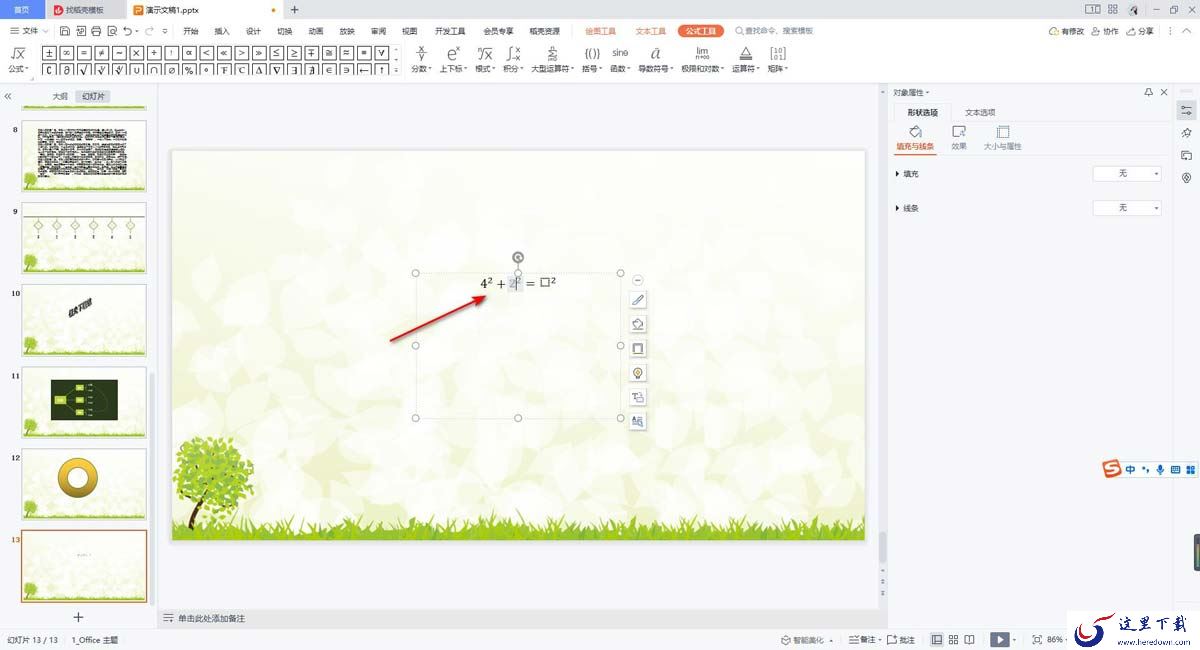The image size is (1200, 650).
Task: Select slide 12 thumbnail with gold ring
Action: 84,483
